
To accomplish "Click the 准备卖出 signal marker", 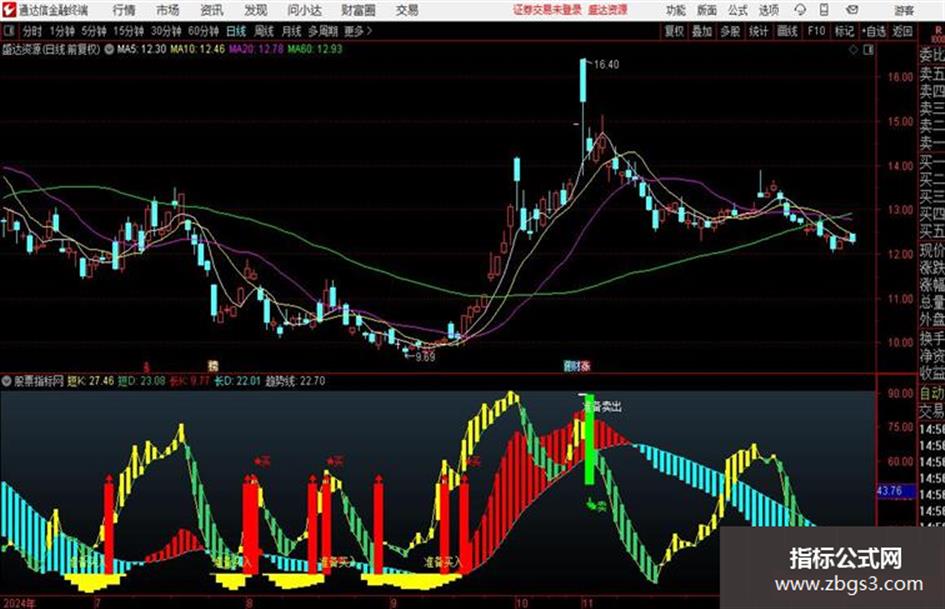I will (x=603, y=406).
